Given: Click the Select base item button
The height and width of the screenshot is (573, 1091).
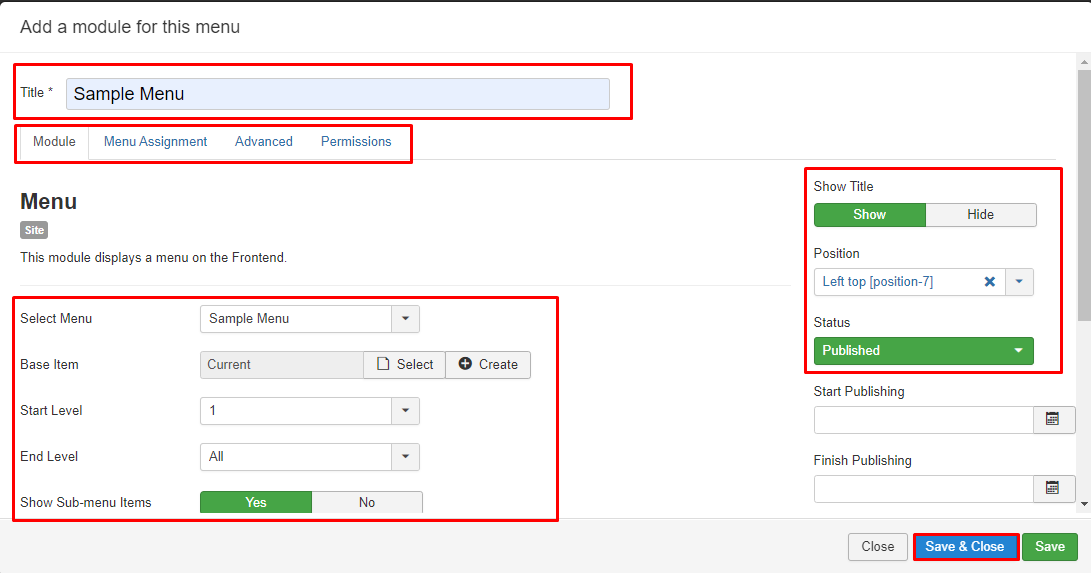Looking at the screenshot, I should click(404, 365).
